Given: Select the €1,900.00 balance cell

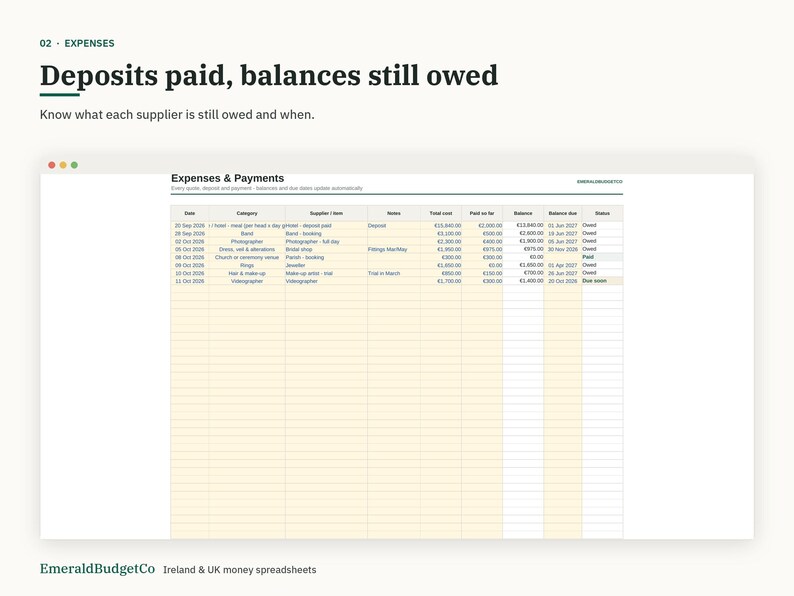Looking at the screenshot, I should (523, 242).
